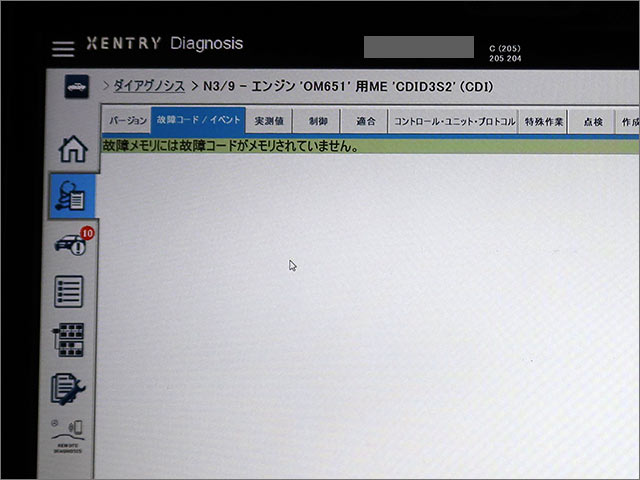Click the ダイアグノシス breadcrumb link
The image size is (640, 480).
[149, 86]
